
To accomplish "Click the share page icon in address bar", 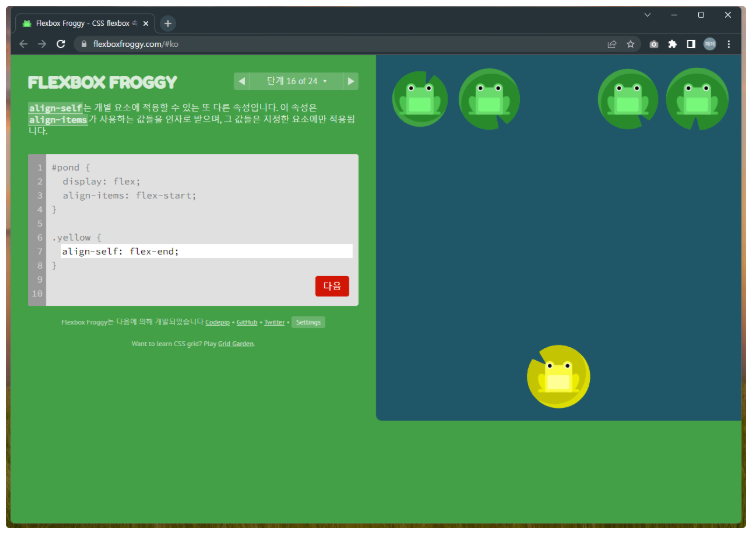I will (612, 44).
